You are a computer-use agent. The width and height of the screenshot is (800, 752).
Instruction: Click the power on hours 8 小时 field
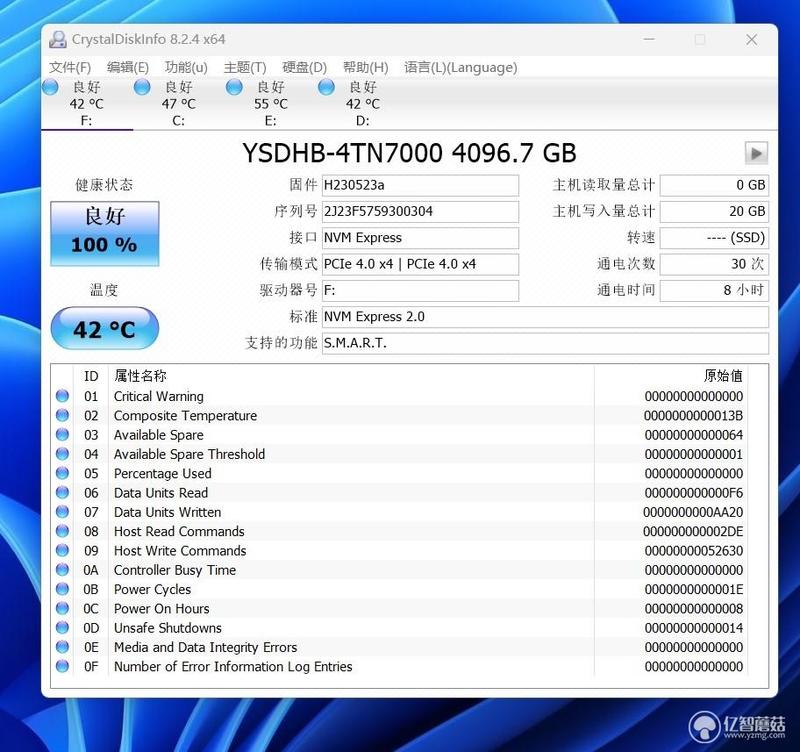pyautogui.click(x=714, y=290)
